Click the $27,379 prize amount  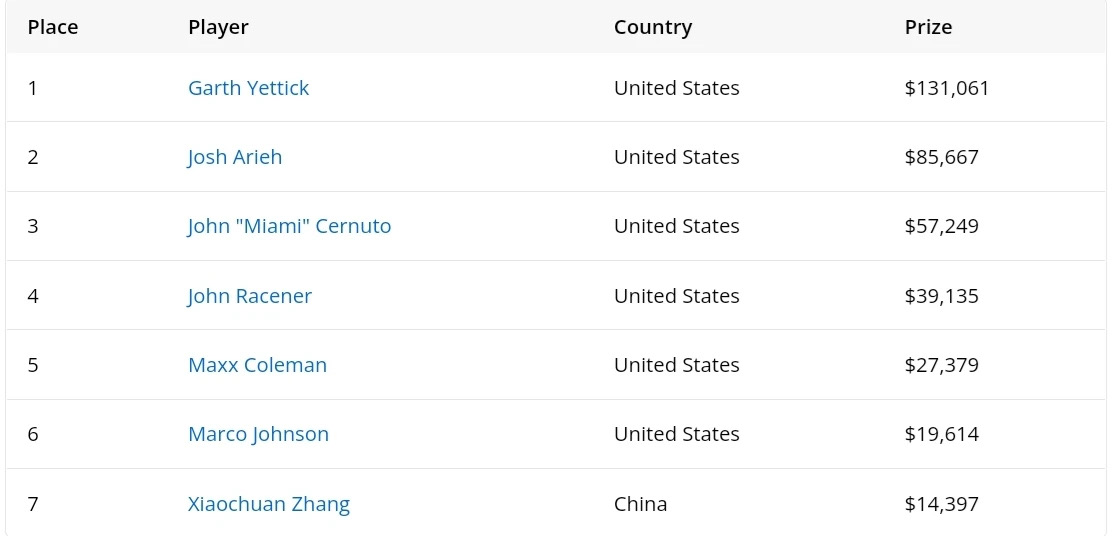coord(941,365)
